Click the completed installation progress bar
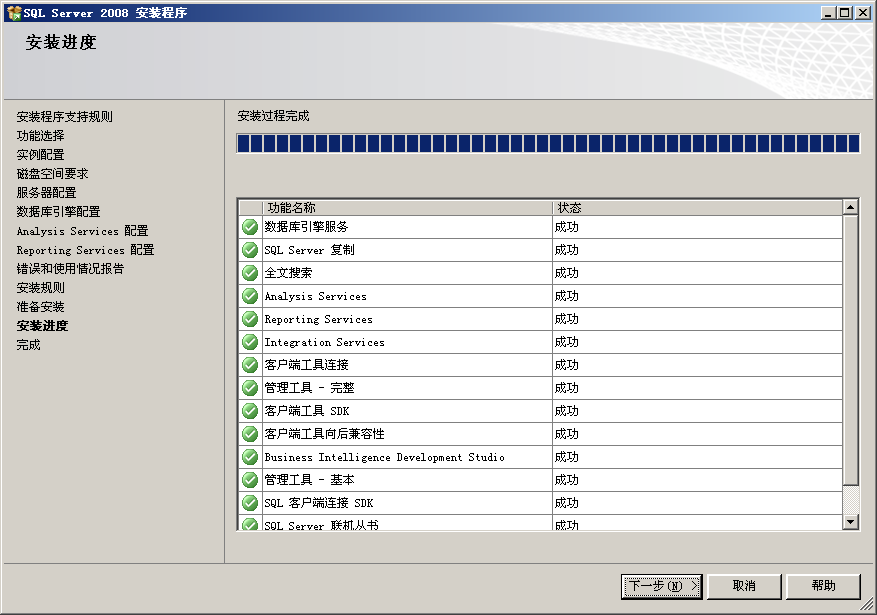 [x=548, y=143]
